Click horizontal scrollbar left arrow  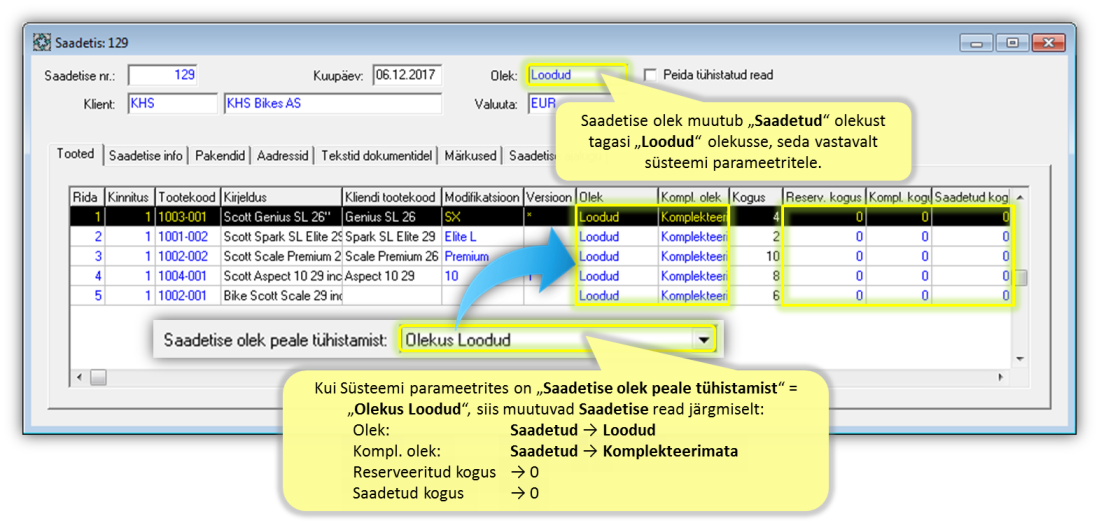tap(79, 378)
